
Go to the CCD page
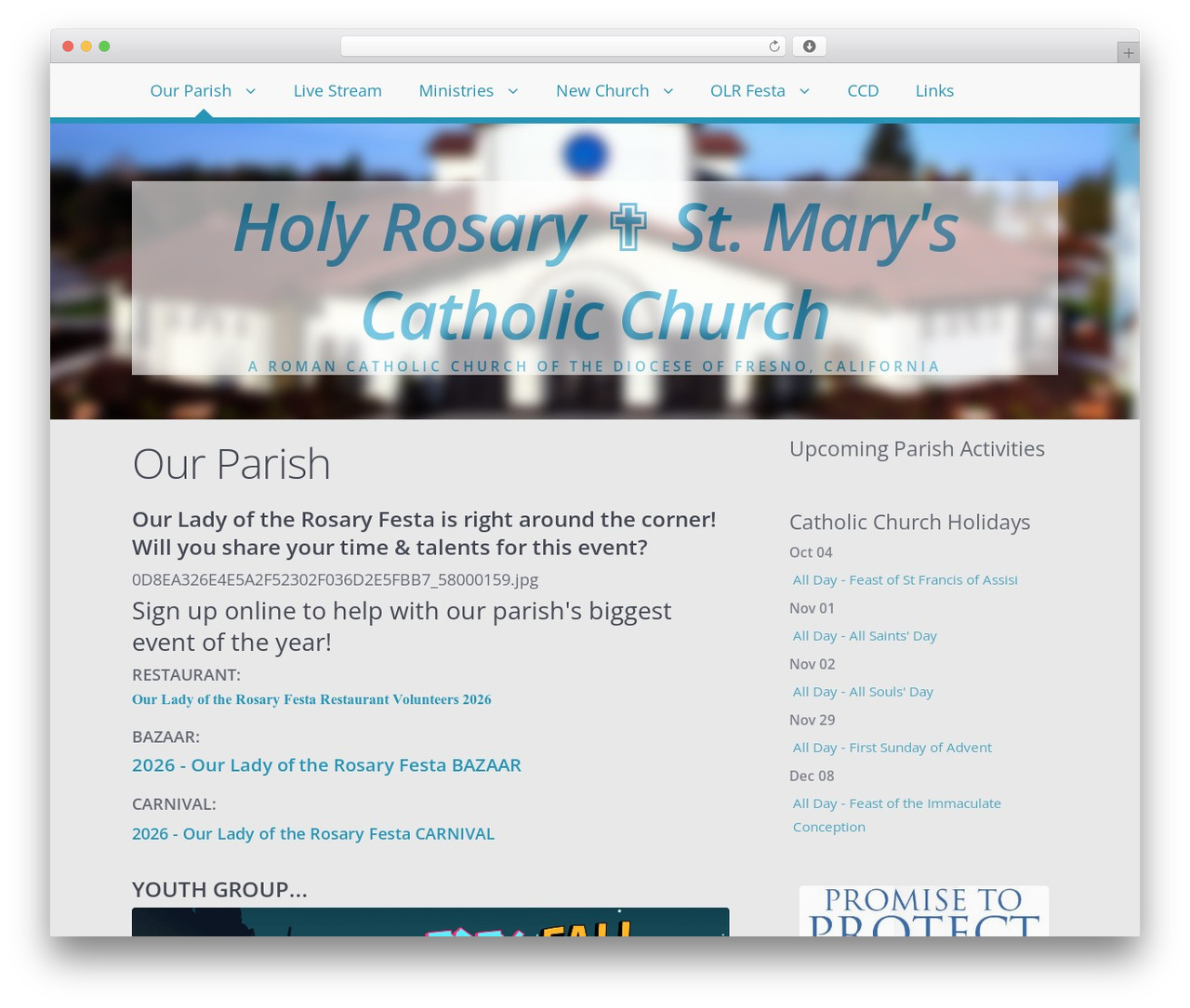coord(863,91)
